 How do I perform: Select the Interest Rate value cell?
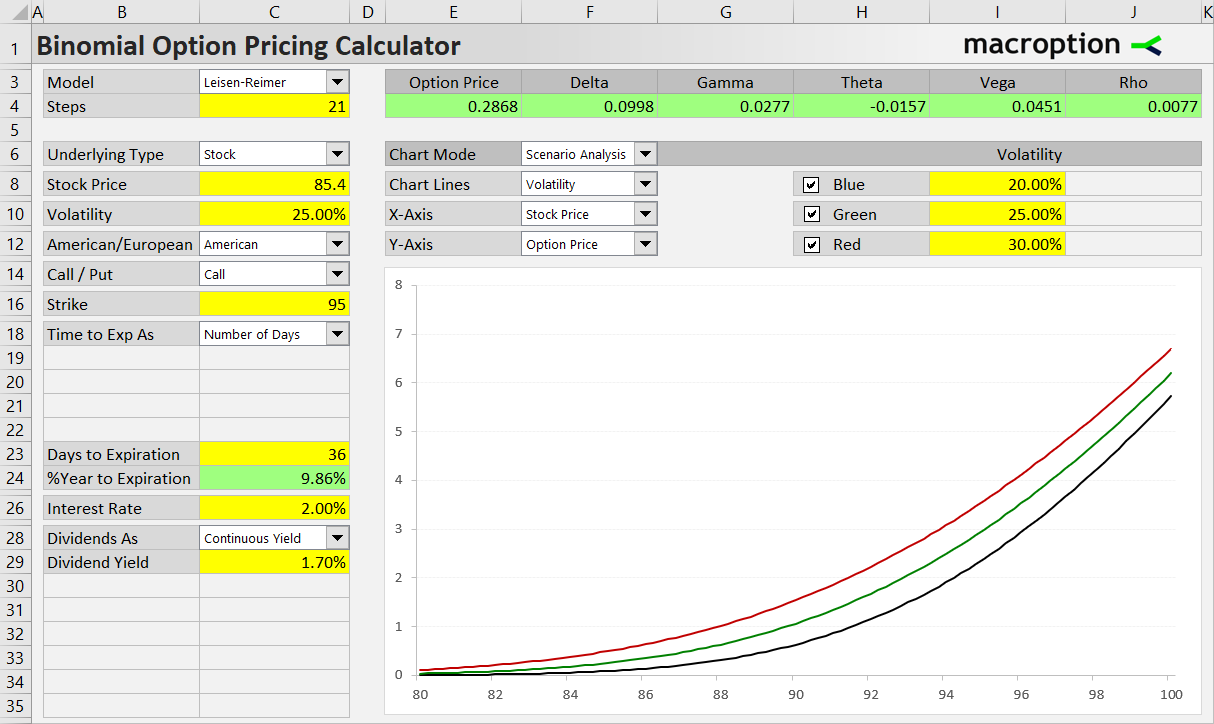point(275,508)
